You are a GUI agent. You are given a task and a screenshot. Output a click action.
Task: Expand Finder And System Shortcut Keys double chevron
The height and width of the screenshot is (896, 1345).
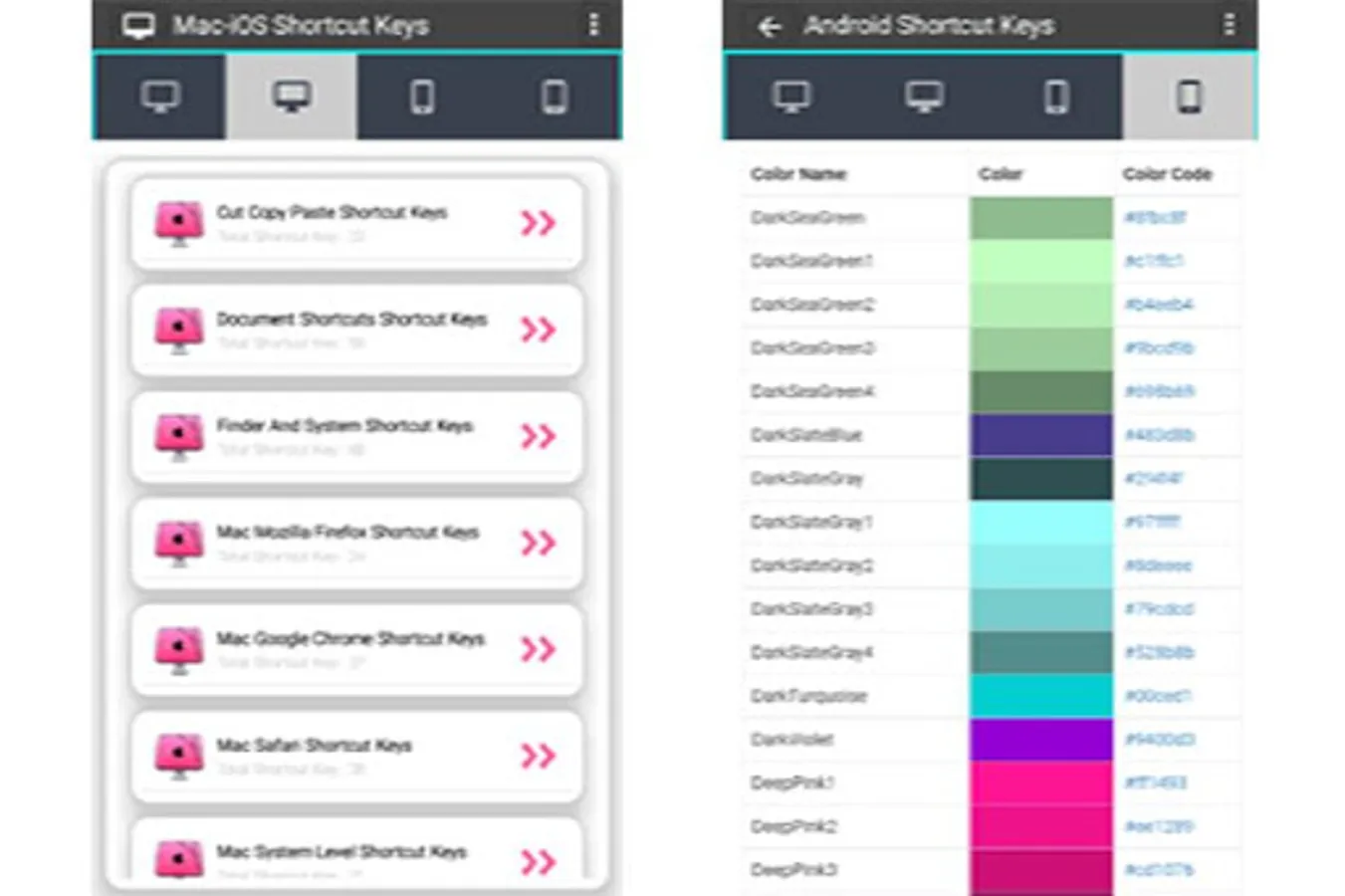[538, 435]
